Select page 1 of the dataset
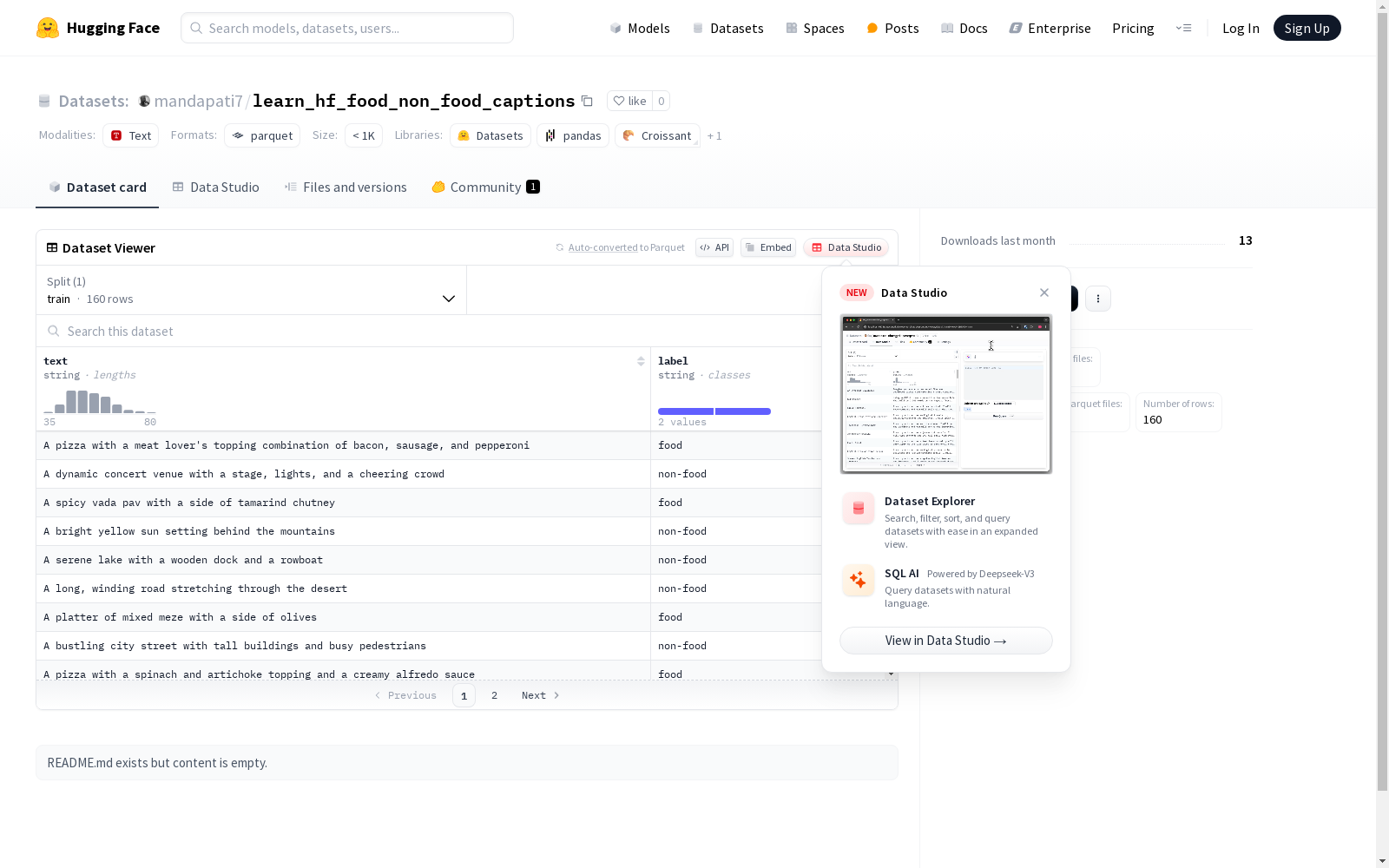1389x868 pixels. click(464, 695)
